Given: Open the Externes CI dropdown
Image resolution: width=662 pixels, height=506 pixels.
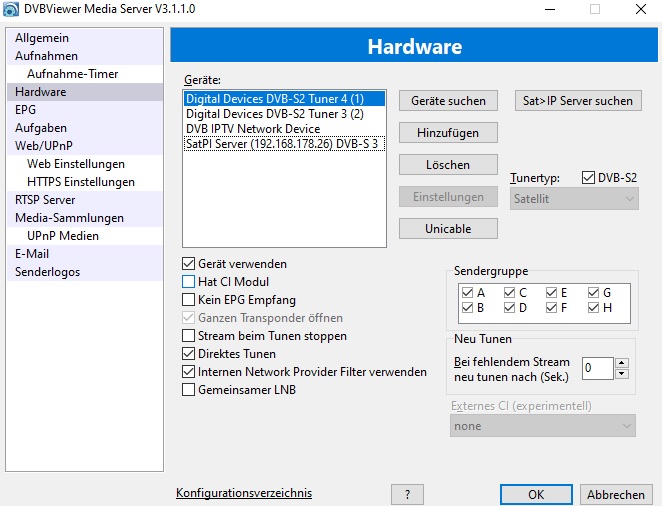Looking at the screenshot, I should [543, 426].
